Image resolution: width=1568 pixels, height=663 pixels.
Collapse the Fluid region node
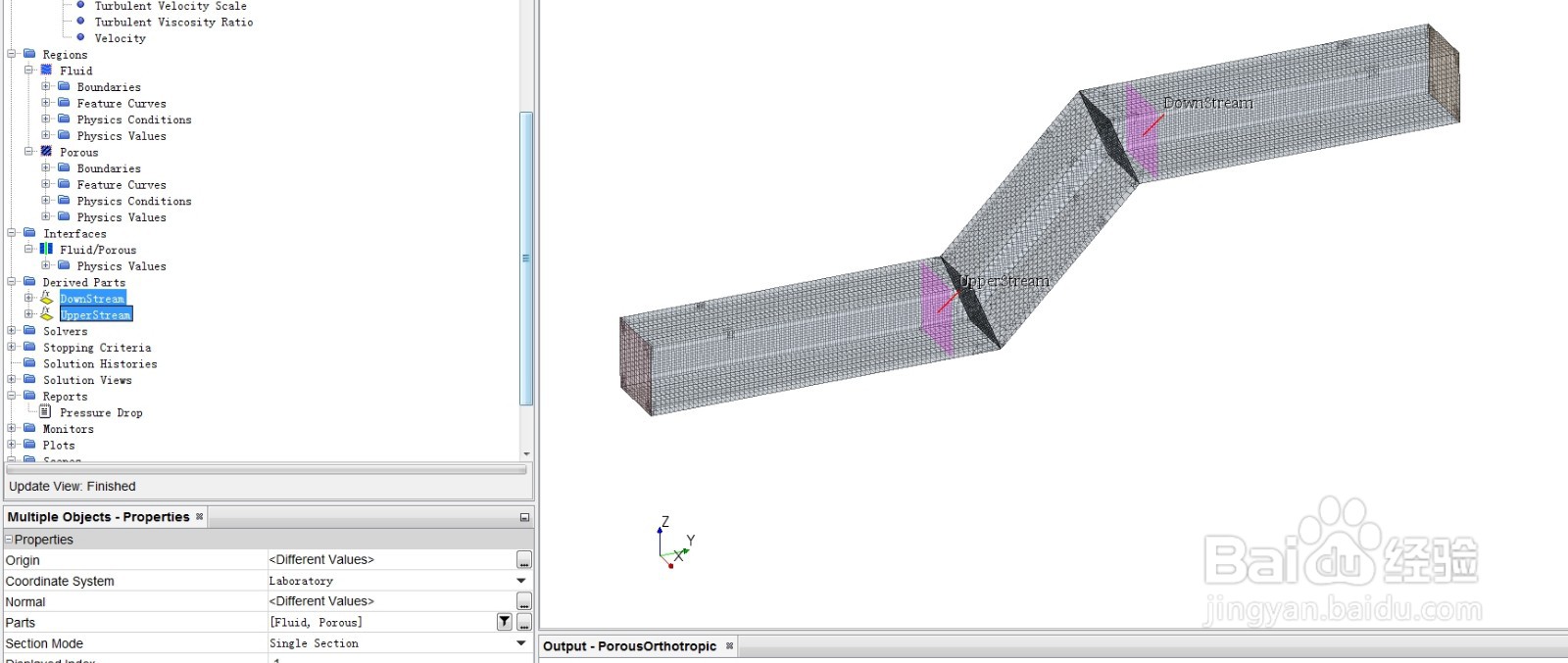pyautogui.click(x=29, y=71)
